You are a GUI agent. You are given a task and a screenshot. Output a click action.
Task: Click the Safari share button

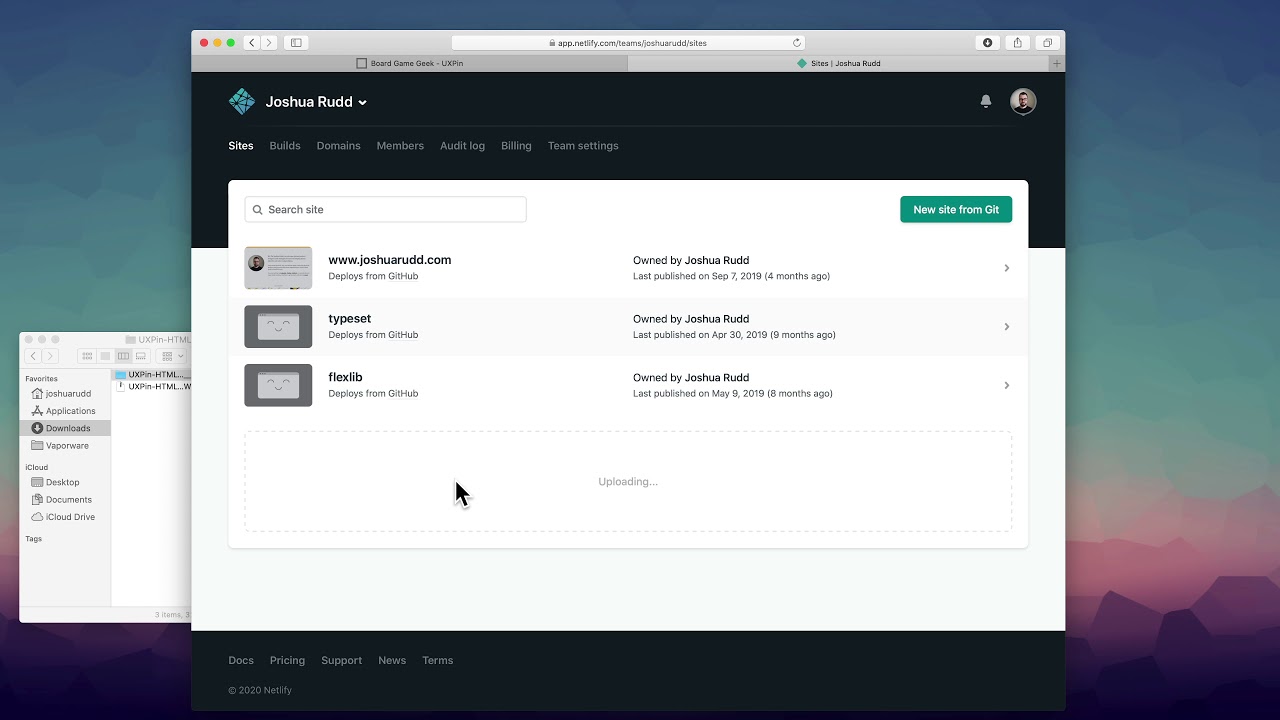pyautogui.click(x=1018, y=43)
